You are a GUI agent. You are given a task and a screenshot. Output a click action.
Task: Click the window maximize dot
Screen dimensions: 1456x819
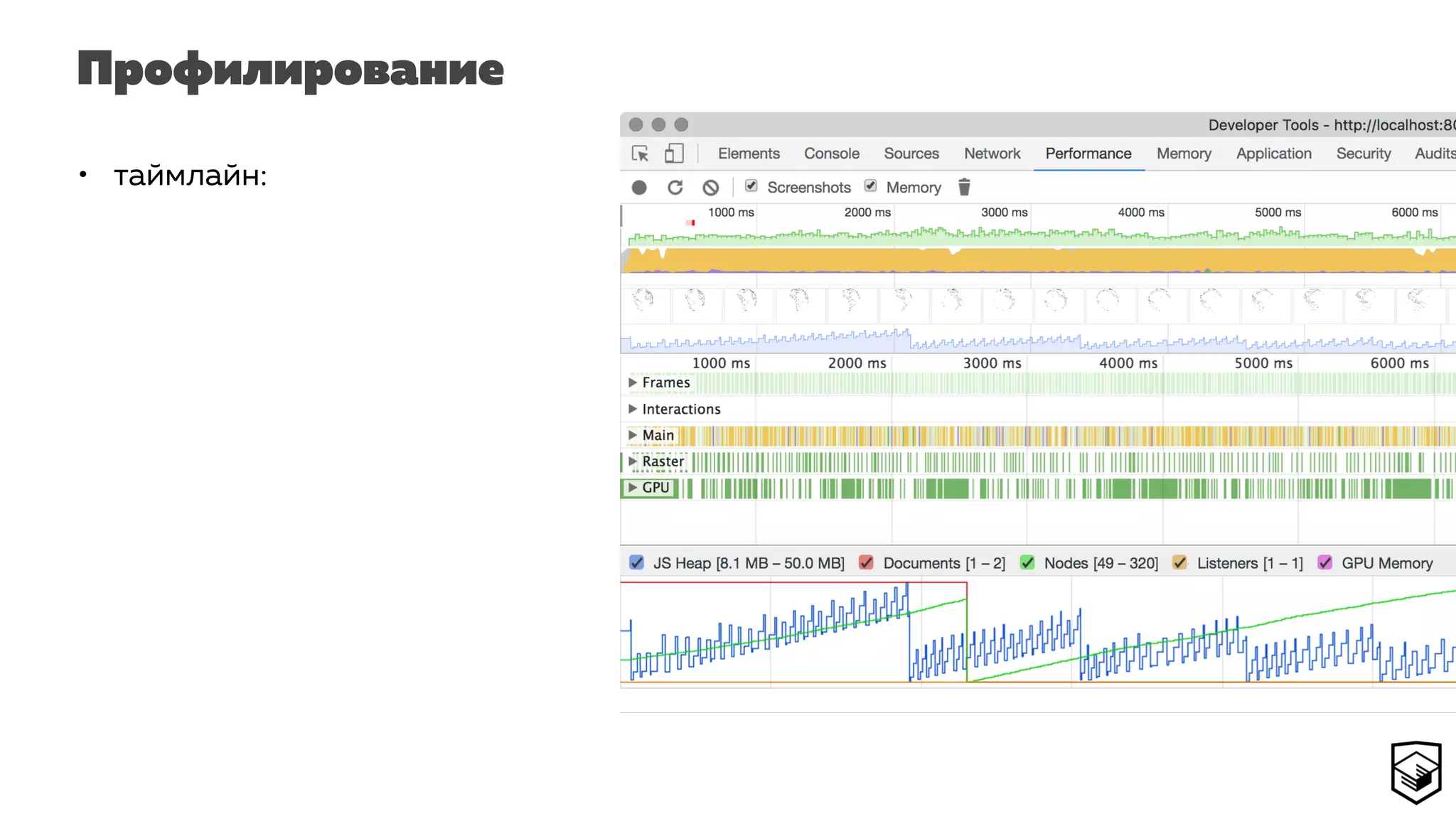[681, 124]
